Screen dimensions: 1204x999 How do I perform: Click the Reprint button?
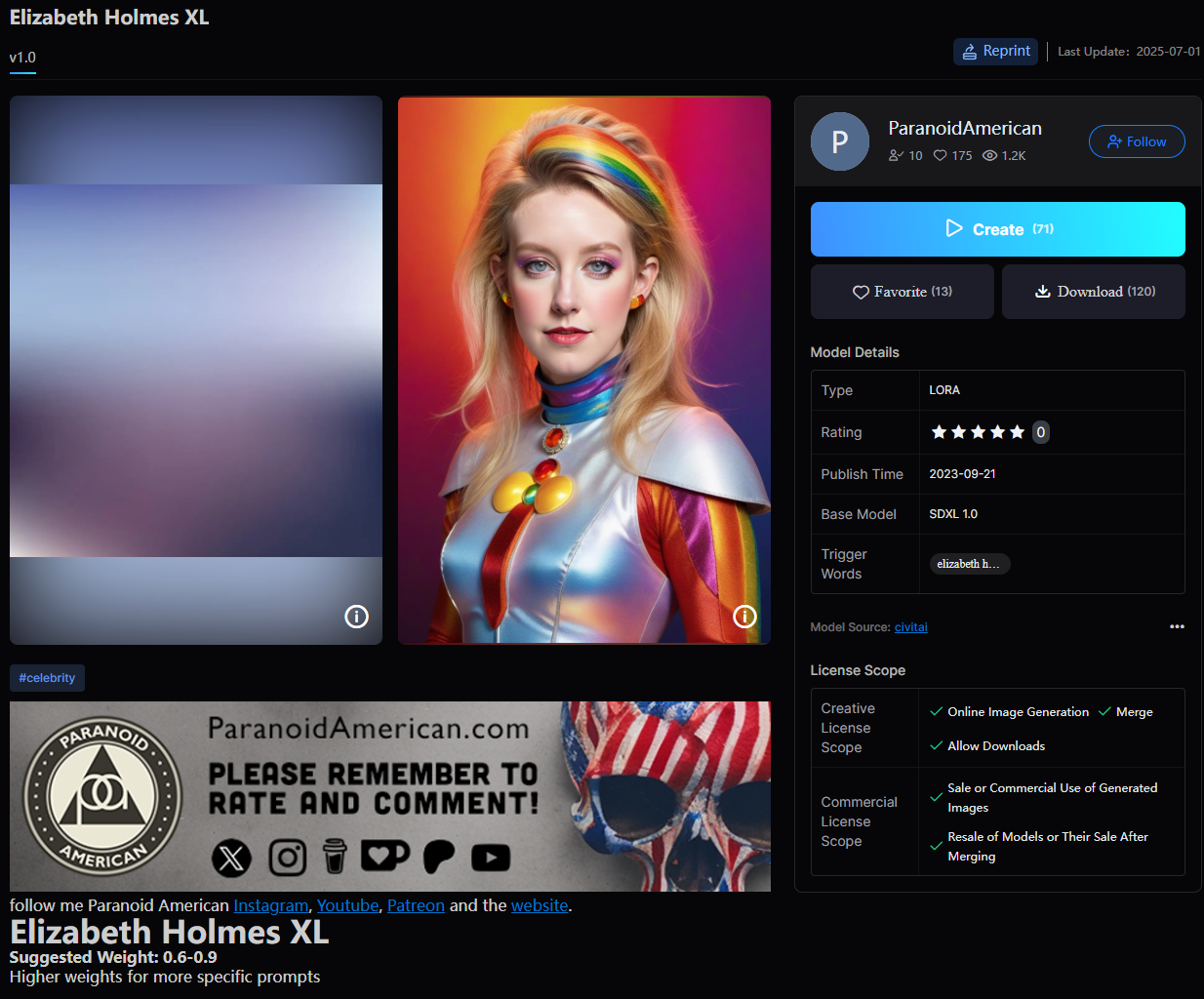pos(995,52)
